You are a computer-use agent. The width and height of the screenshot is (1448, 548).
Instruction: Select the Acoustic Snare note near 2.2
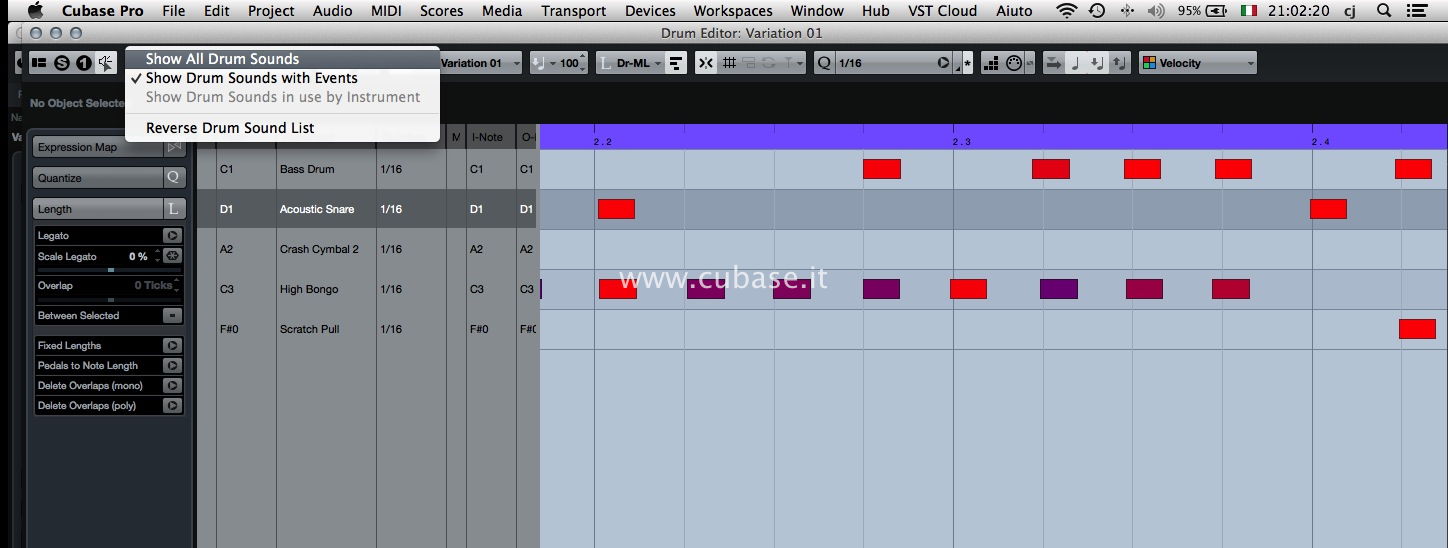pos(616,209)
